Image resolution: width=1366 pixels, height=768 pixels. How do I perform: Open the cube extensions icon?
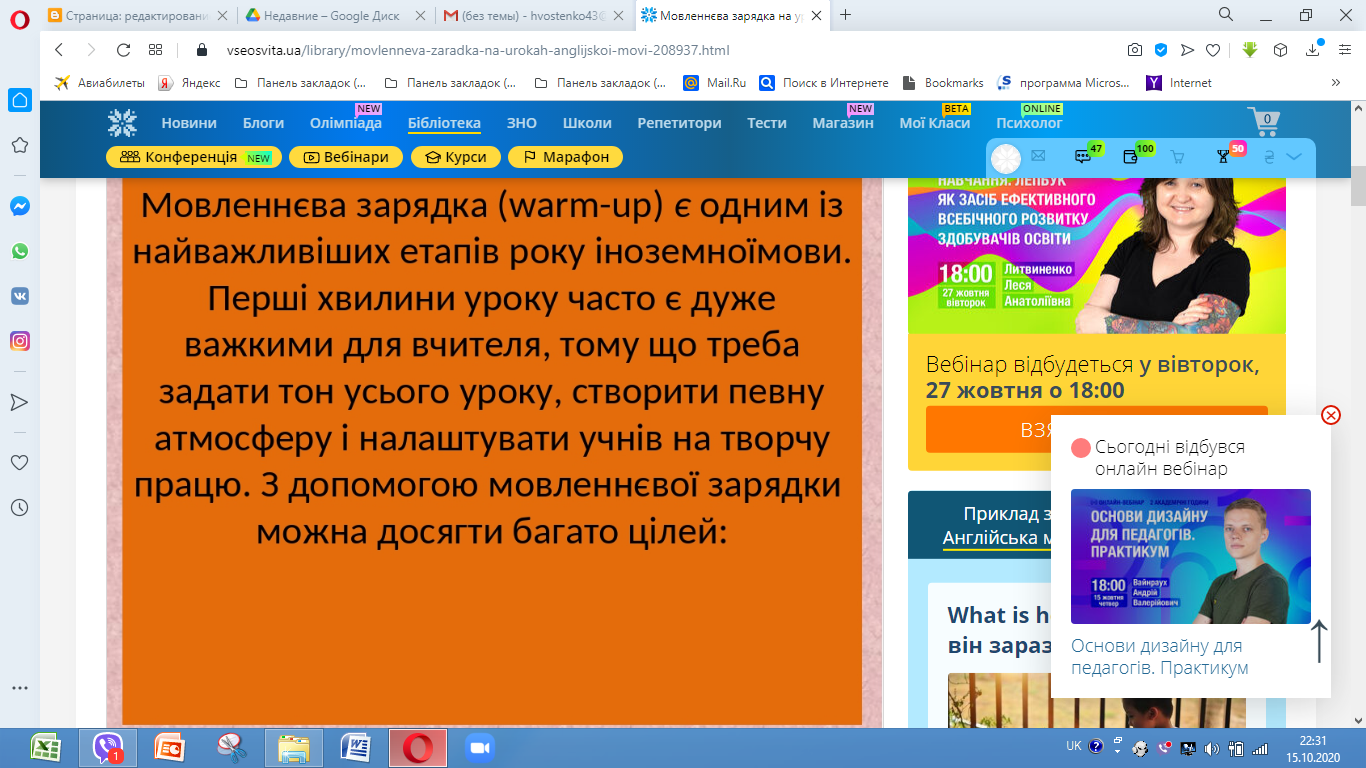[x=1280, y=50]
